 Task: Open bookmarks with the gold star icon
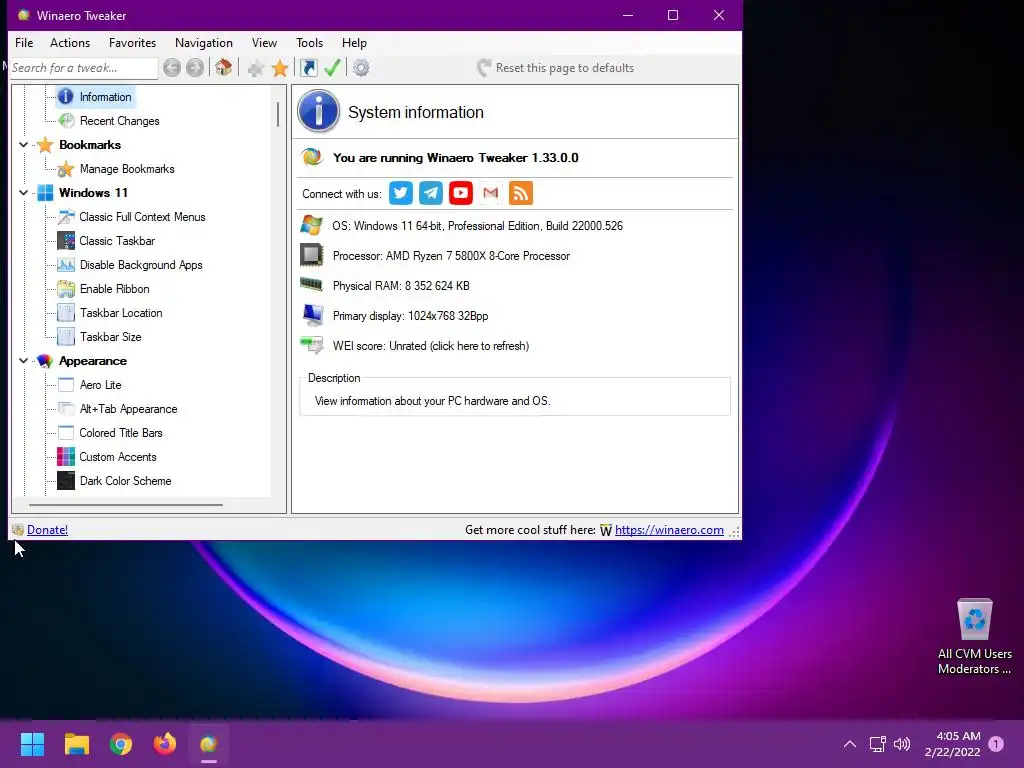pyautogui.click(x=280, y=68)
